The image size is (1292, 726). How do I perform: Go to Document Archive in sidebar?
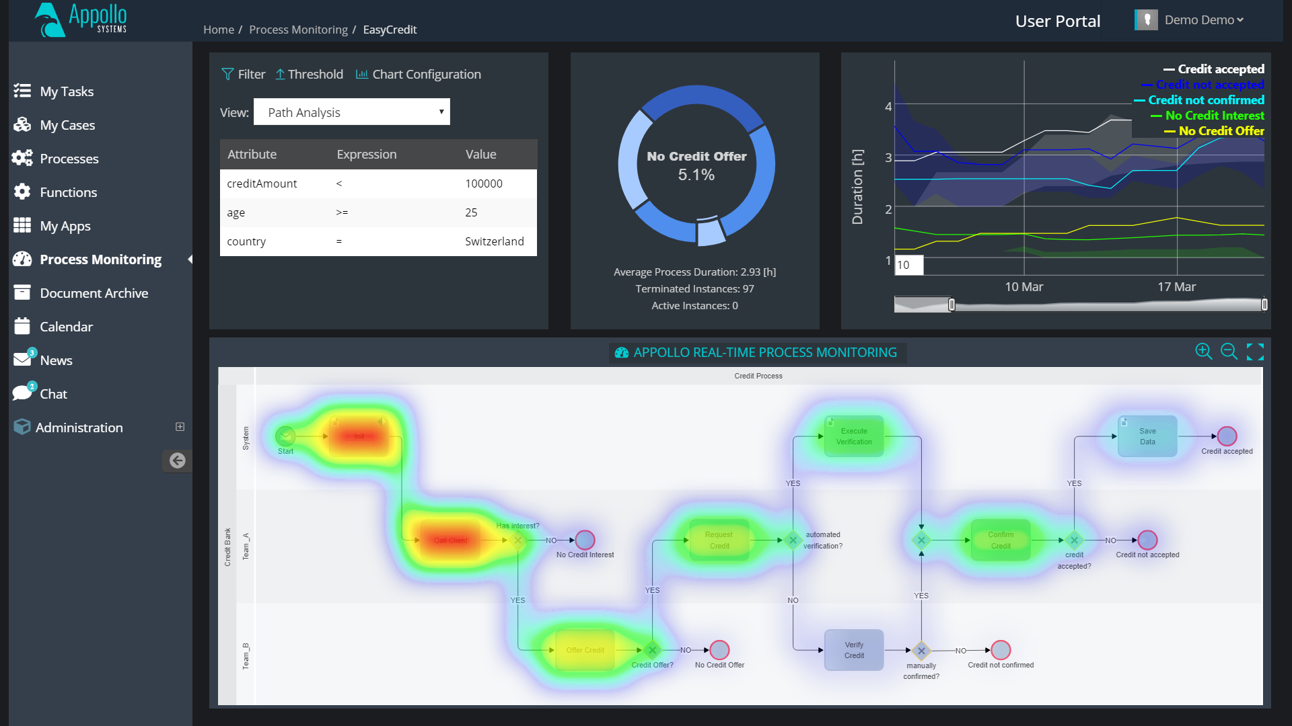(93, 293)
